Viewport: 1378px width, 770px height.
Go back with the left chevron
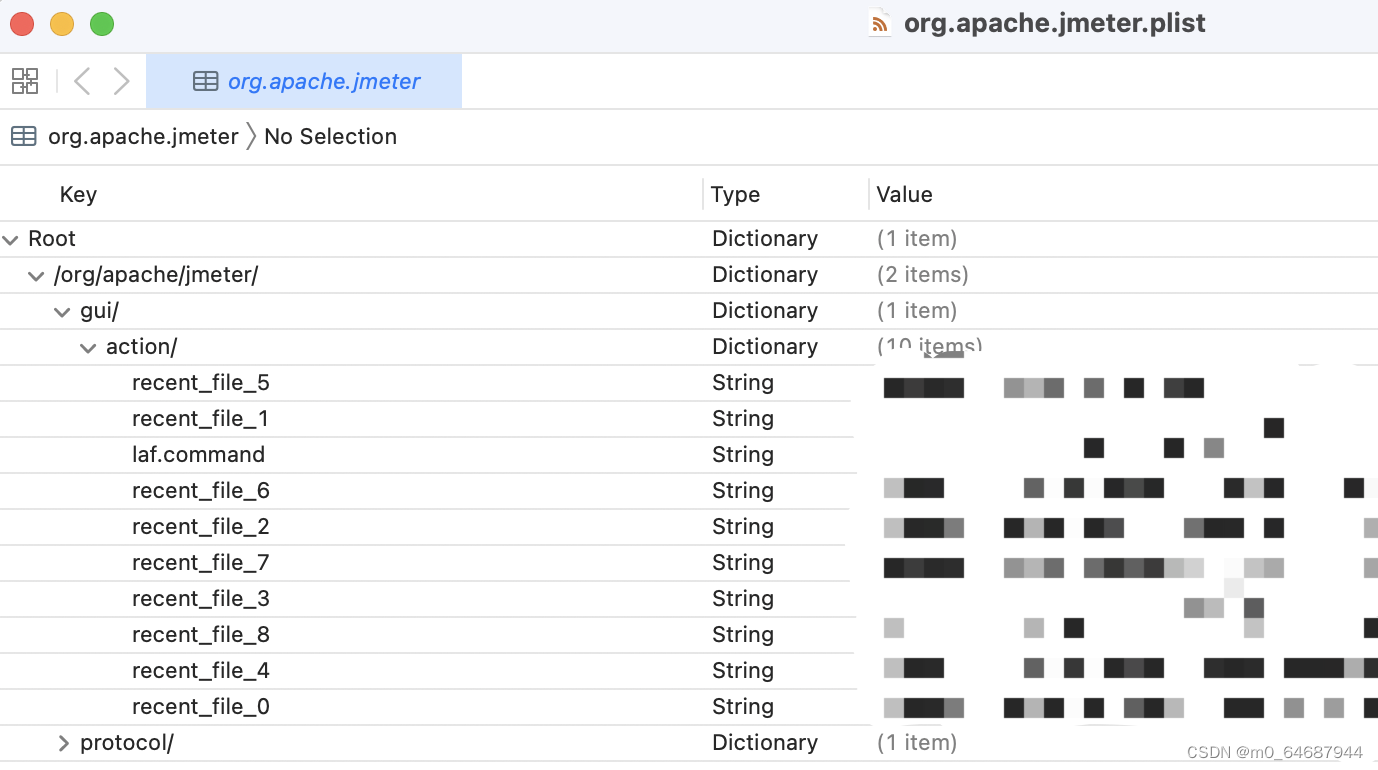click(x=83, y=81)
